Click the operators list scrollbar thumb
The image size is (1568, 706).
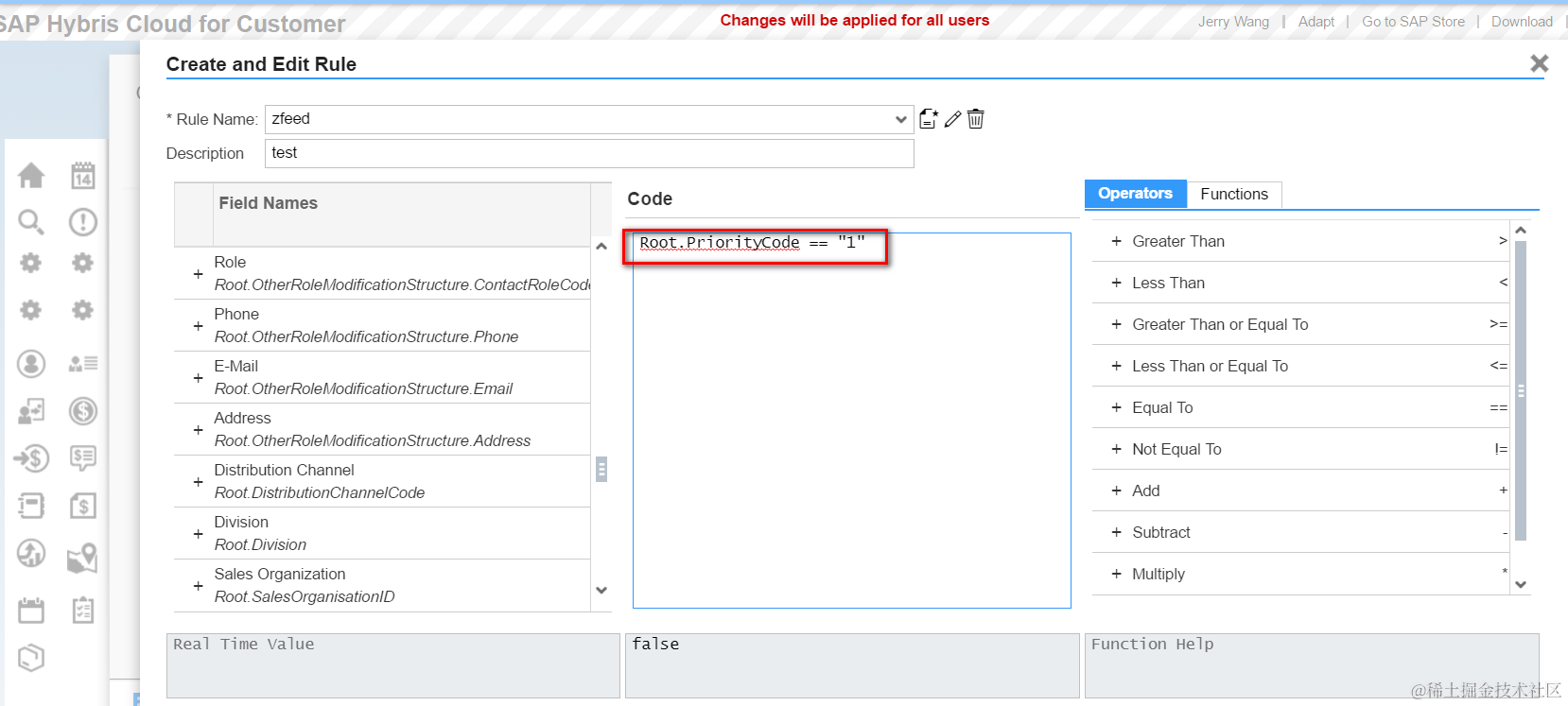point(1521,390)
